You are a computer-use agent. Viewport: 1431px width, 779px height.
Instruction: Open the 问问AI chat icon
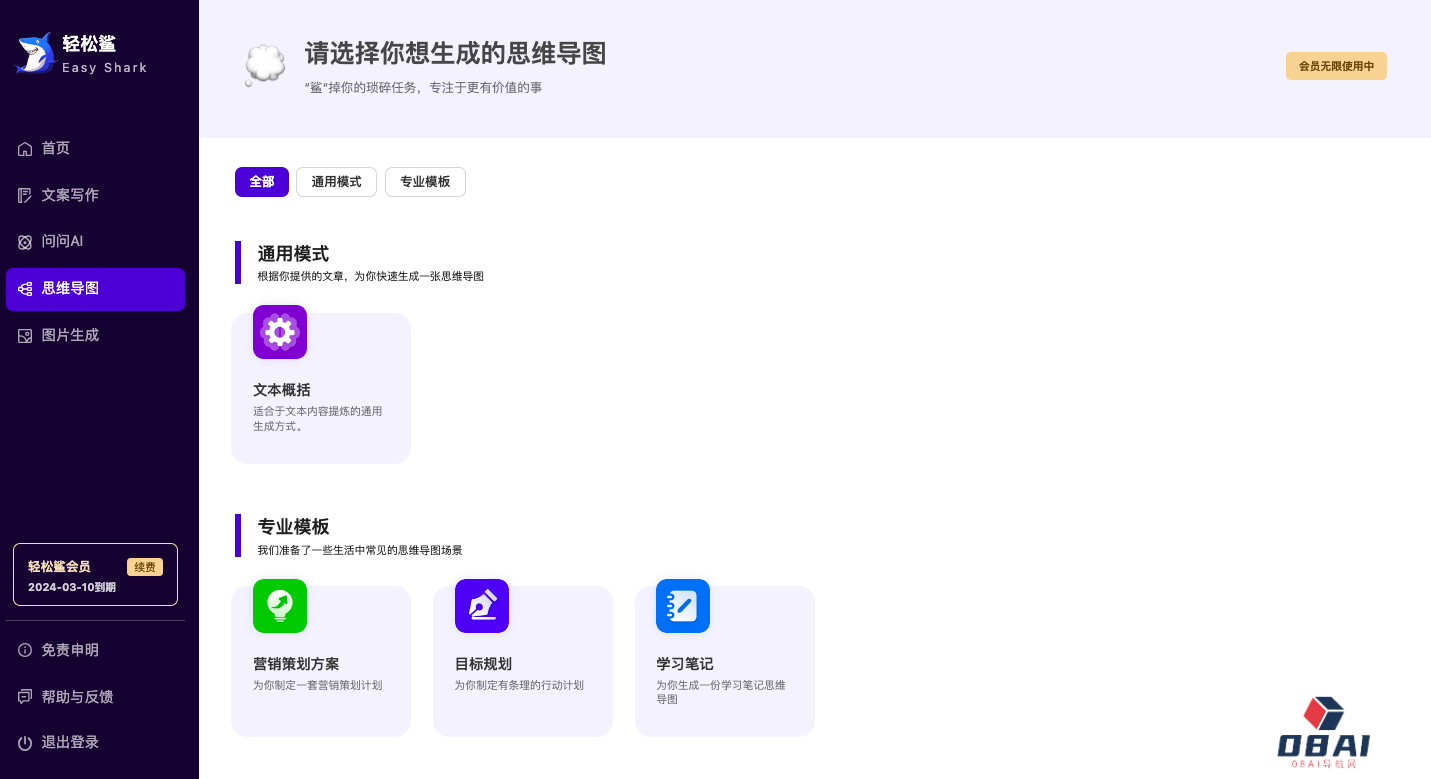click(x=25, y=241)
